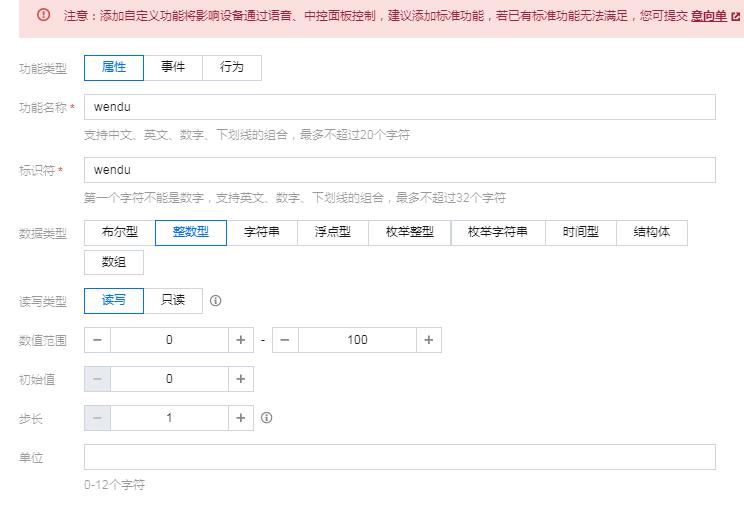This screenshot has width=744, height=508.
Task: Switch function type to 行为
Action: tap(231, 68)
